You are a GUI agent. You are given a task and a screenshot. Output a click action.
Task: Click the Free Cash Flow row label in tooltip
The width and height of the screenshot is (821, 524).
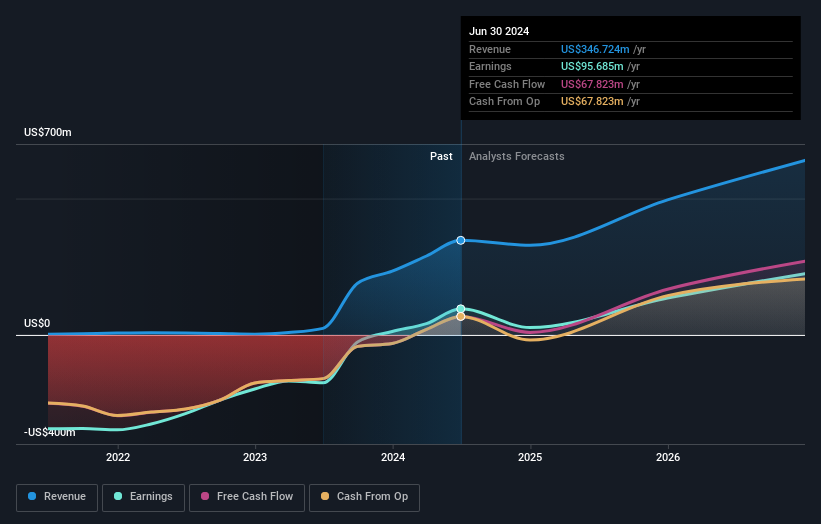coord(507,84)
